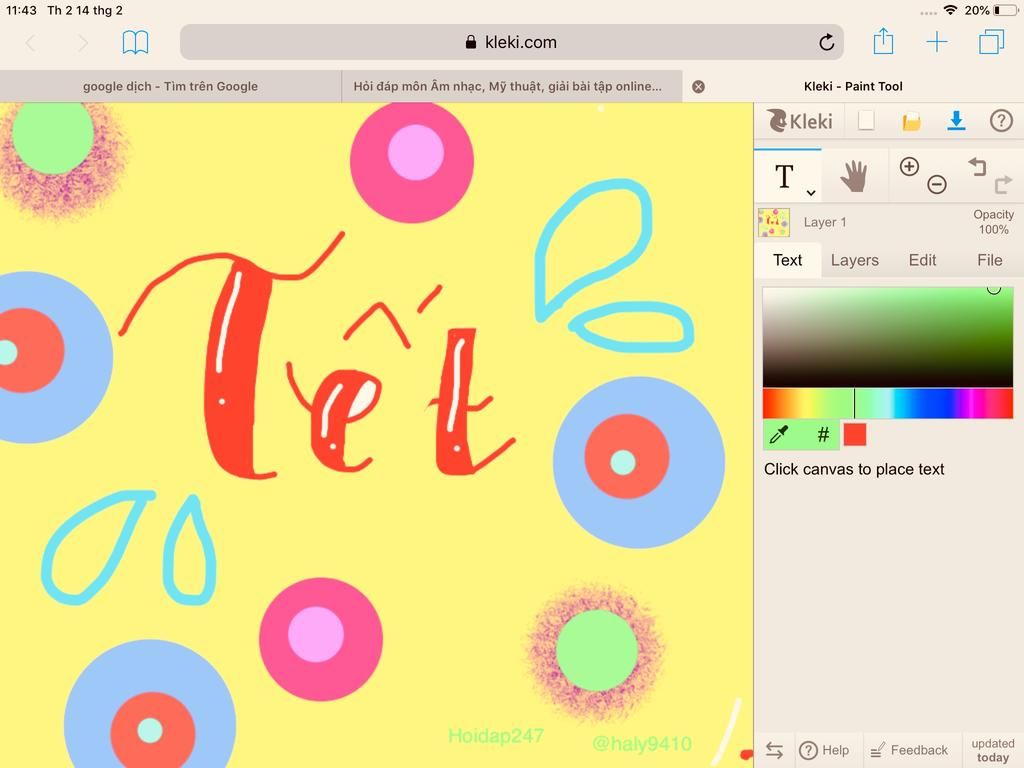The image size is (1024, 768).
Task: Go forward in Safari
Action: pyautogui.click(x=82, y=43)
